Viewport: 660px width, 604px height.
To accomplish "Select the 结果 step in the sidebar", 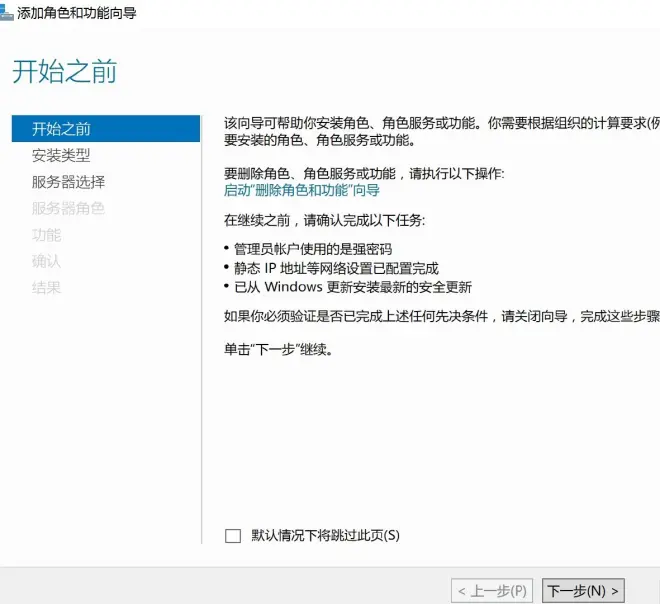I will tap(46, 288).
